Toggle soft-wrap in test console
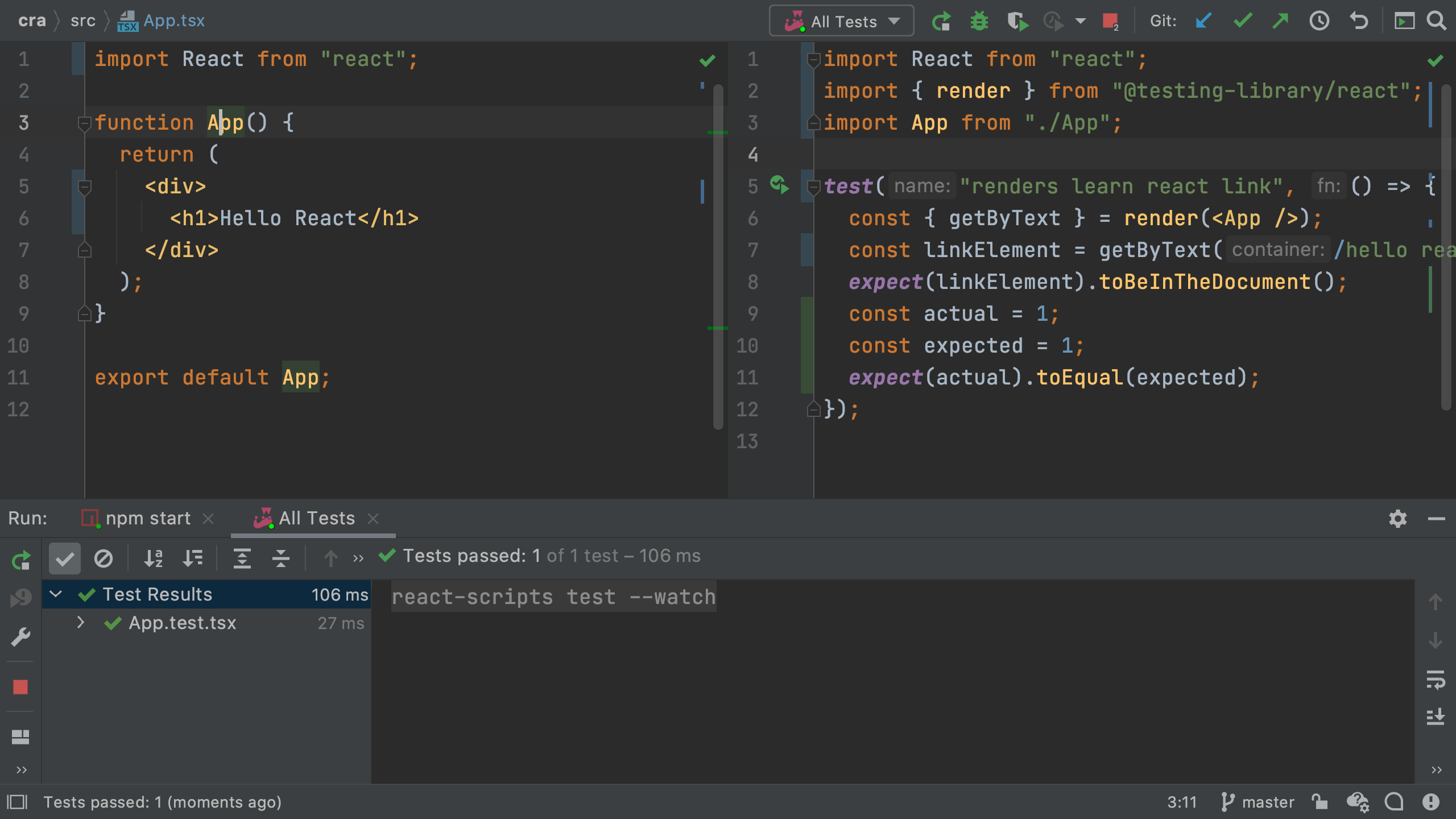 click(1435, 679)
